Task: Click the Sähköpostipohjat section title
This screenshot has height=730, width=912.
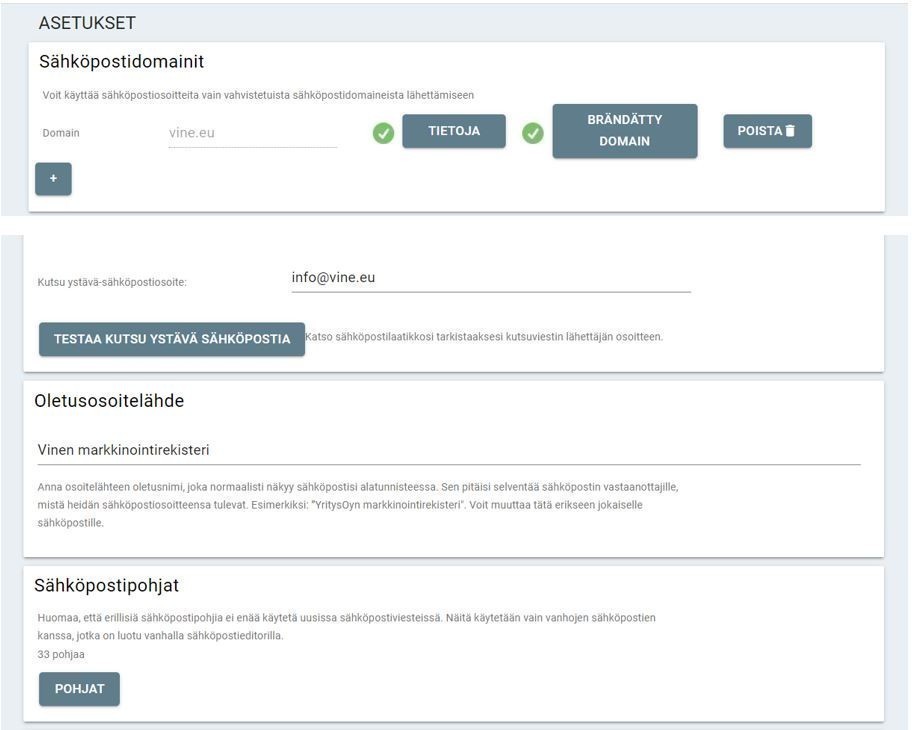Action: click(106, 585)
